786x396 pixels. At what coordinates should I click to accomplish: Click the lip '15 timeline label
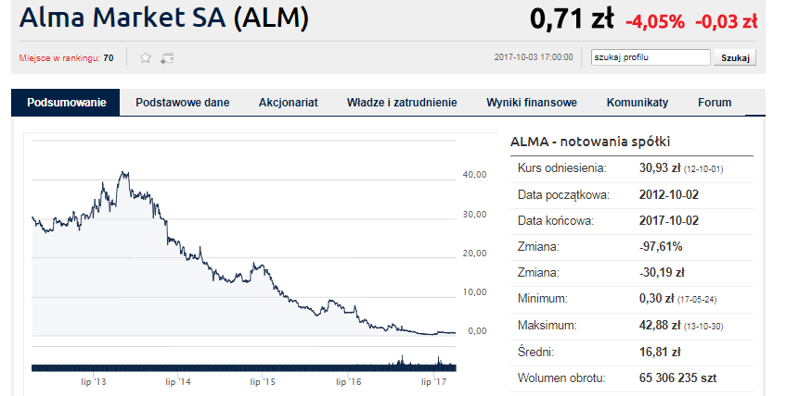263,382
